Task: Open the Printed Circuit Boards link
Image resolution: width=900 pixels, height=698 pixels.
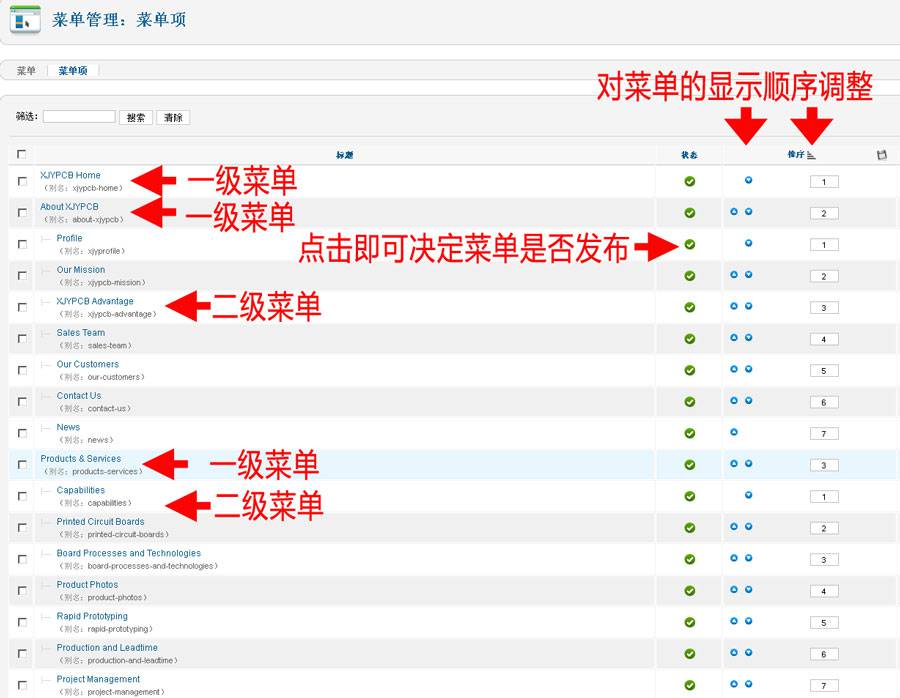Action: (x=99, y=521)
